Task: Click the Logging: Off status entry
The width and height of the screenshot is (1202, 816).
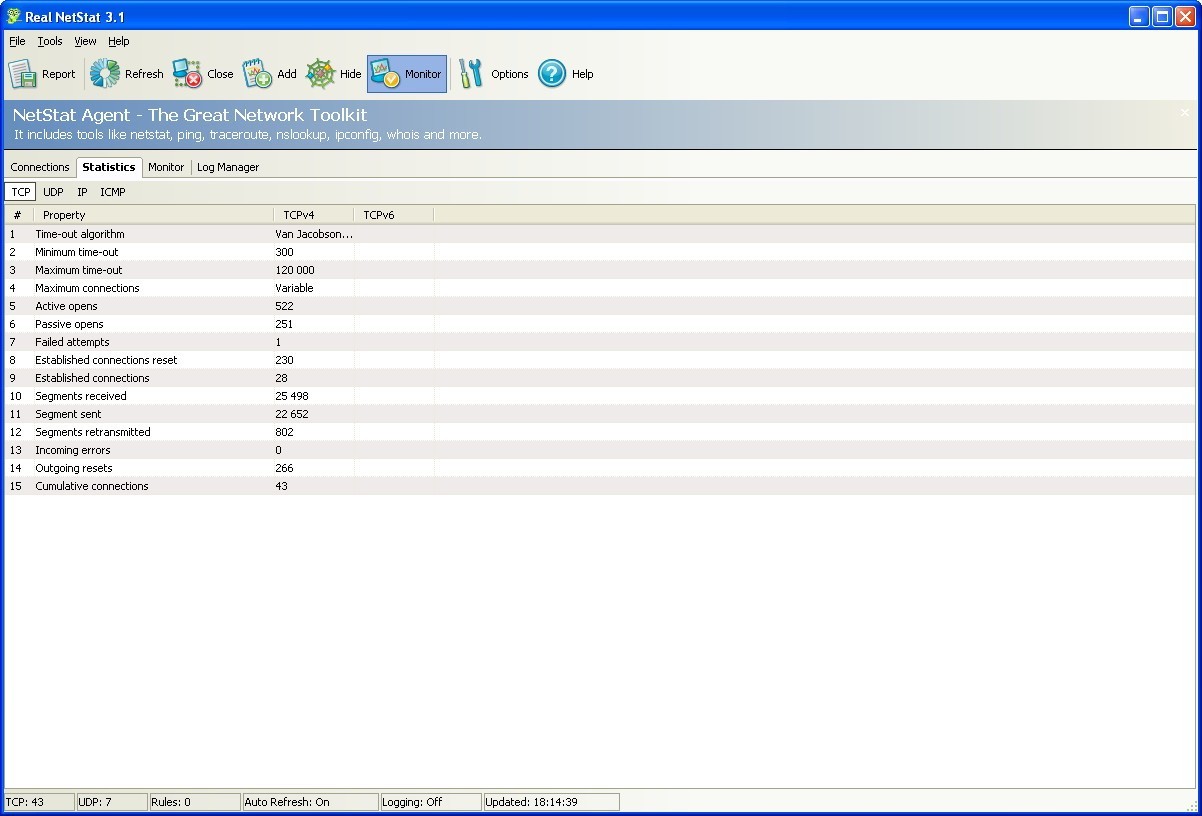Action: point(432,802)
